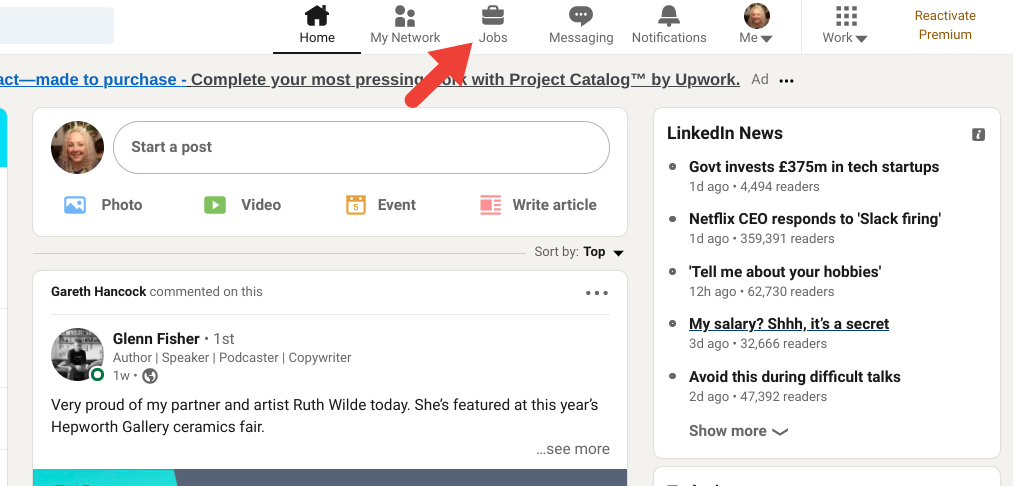Expand LinkedIn News with Show more

pyautogui.click(x=738, y=431)
